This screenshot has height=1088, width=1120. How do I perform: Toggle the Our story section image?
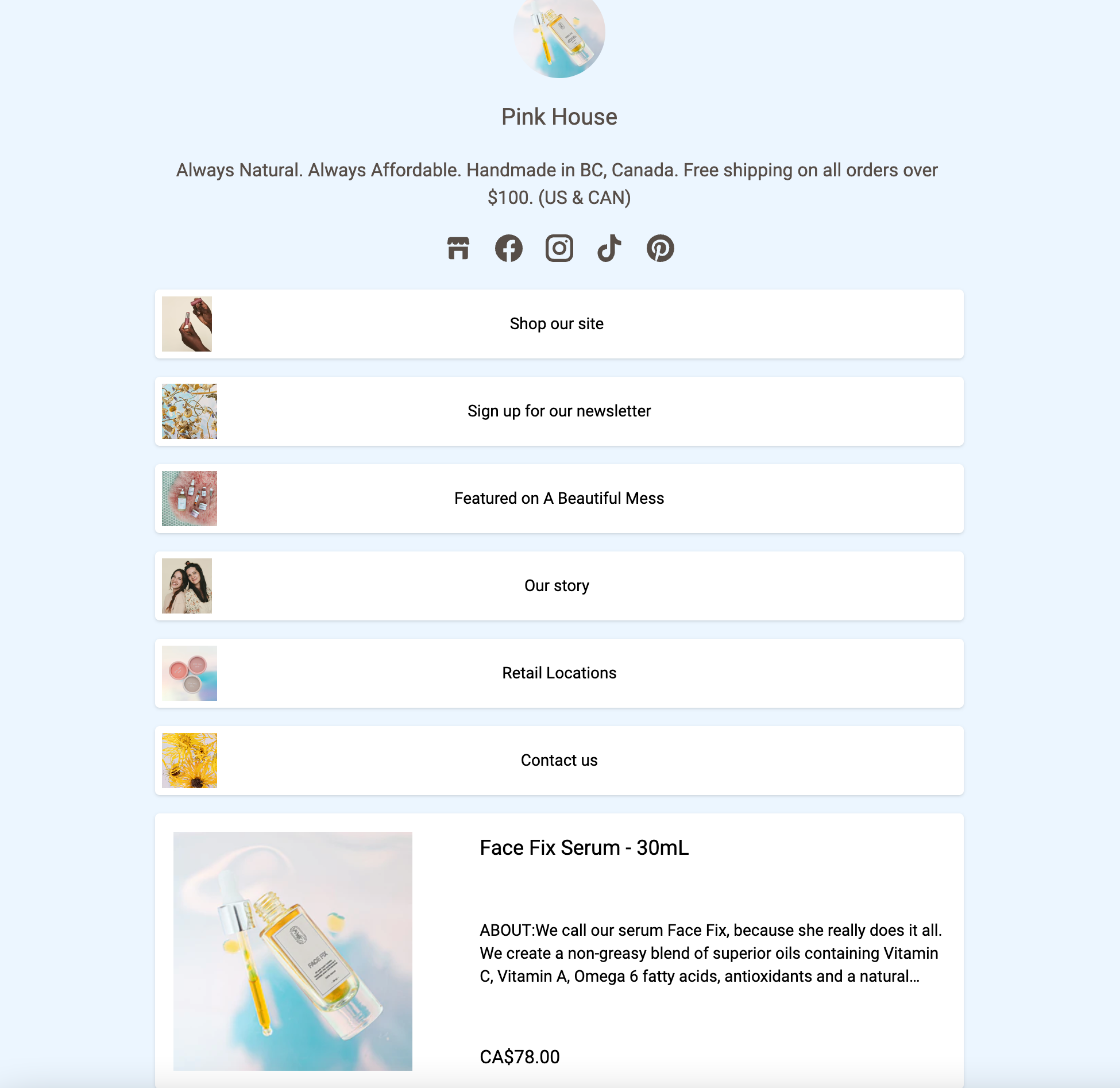(x=189, y=585)
